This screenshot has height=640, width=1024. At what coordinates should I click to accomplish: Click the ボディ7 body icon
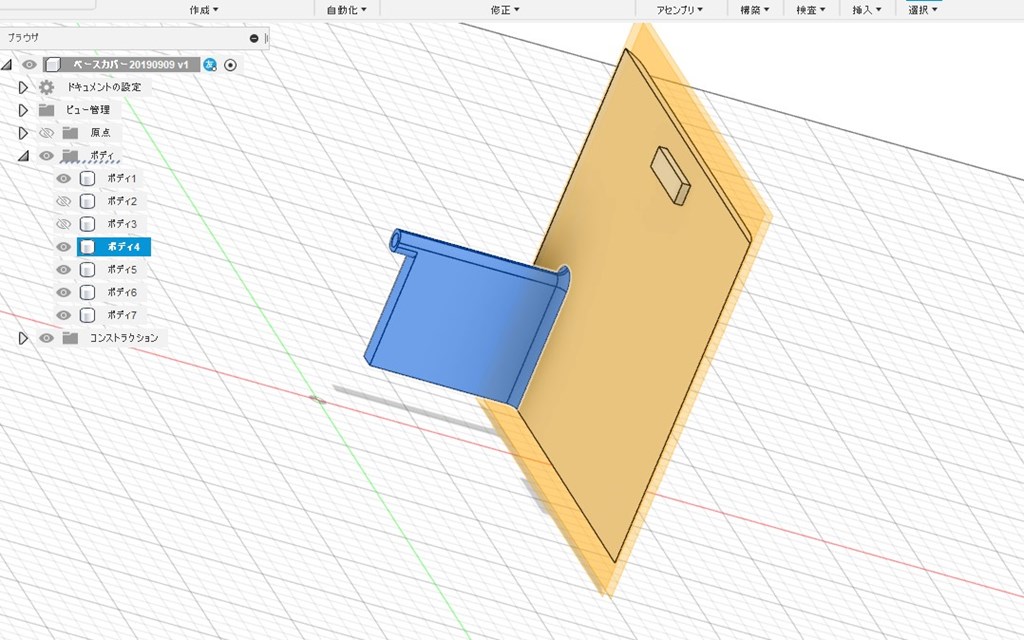87,315
